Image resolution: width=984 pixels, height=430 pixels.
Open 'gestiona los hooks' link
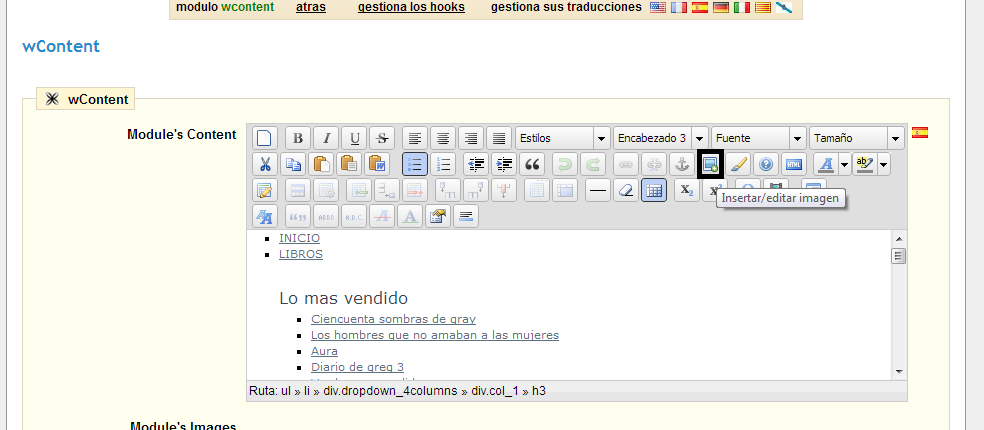tap(411, 8)
